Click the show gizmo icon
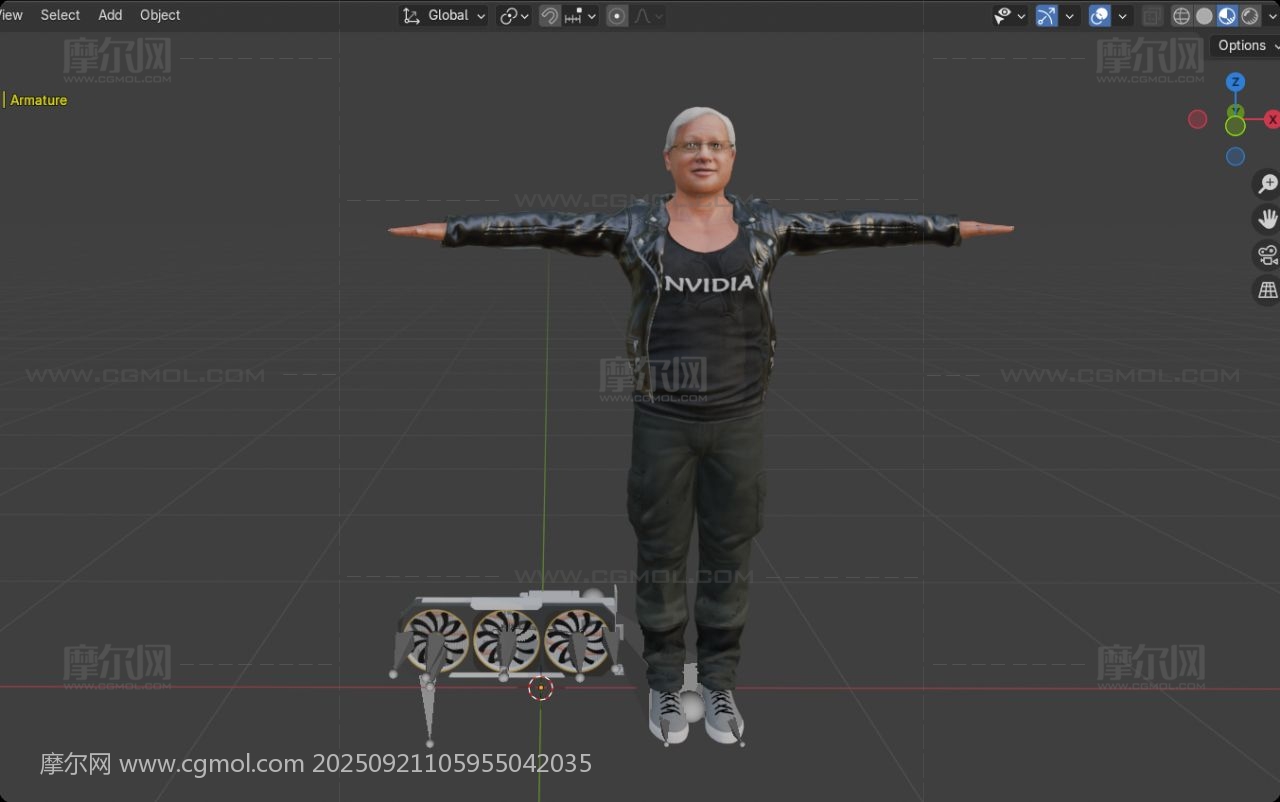This screenshot has width=1280, height=802. pos(1046,15)
